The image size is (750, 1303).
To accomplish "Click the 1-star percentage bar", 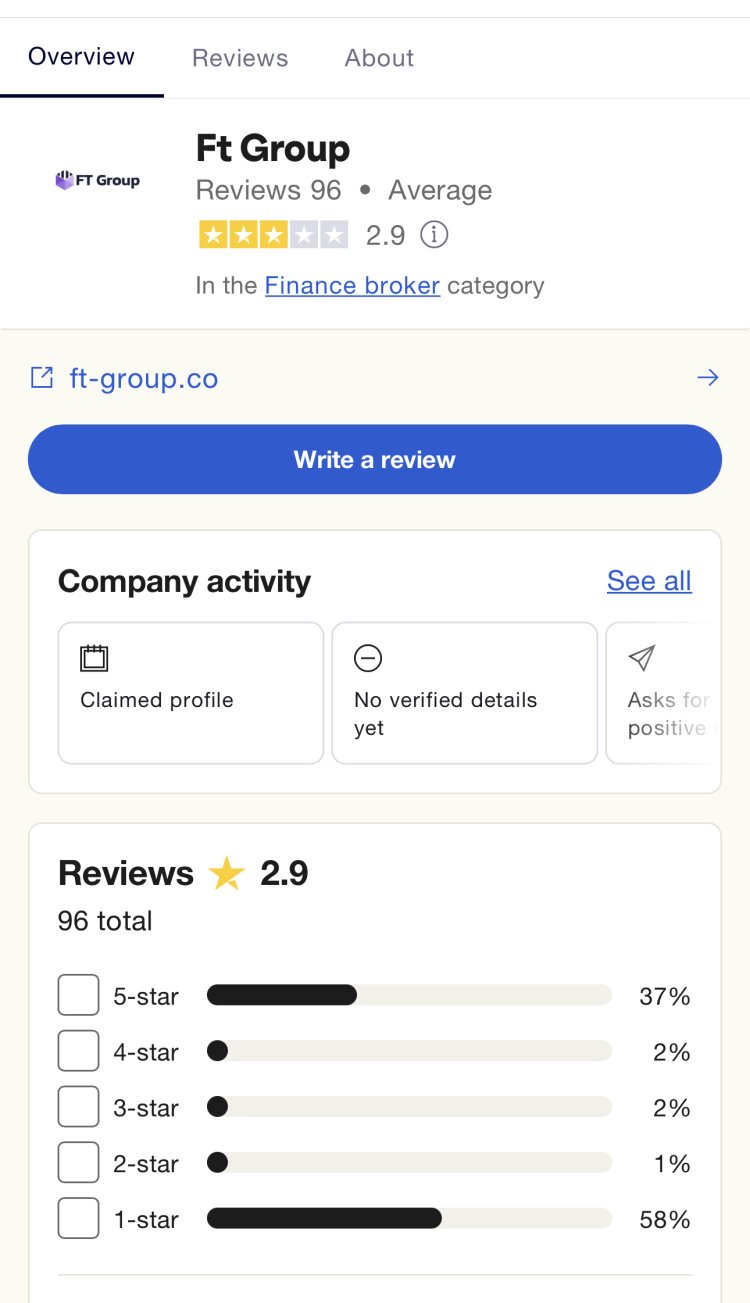I will (x=409, y=1218).
